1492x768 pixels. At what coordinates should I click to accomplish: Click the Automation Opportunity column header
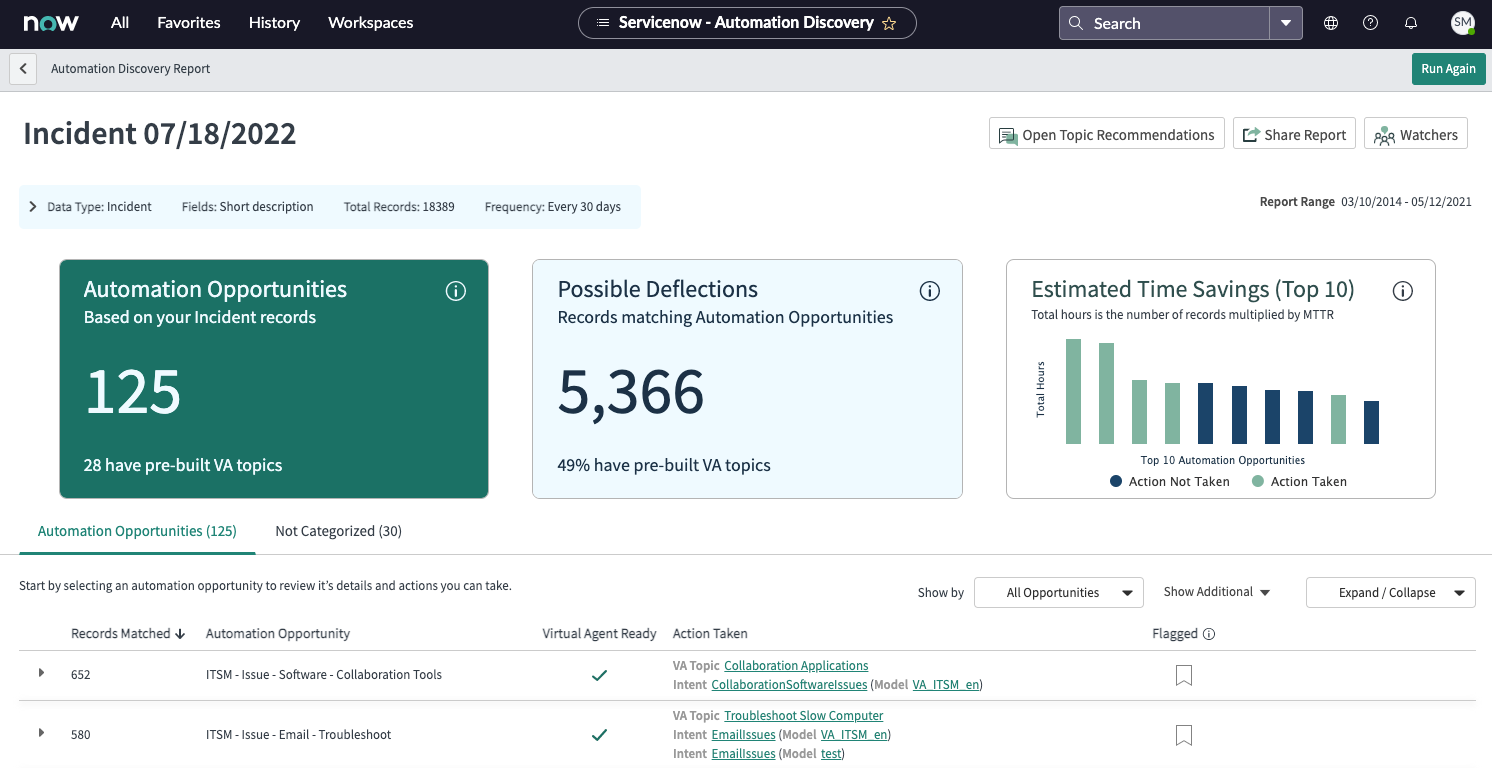[278, 633]
